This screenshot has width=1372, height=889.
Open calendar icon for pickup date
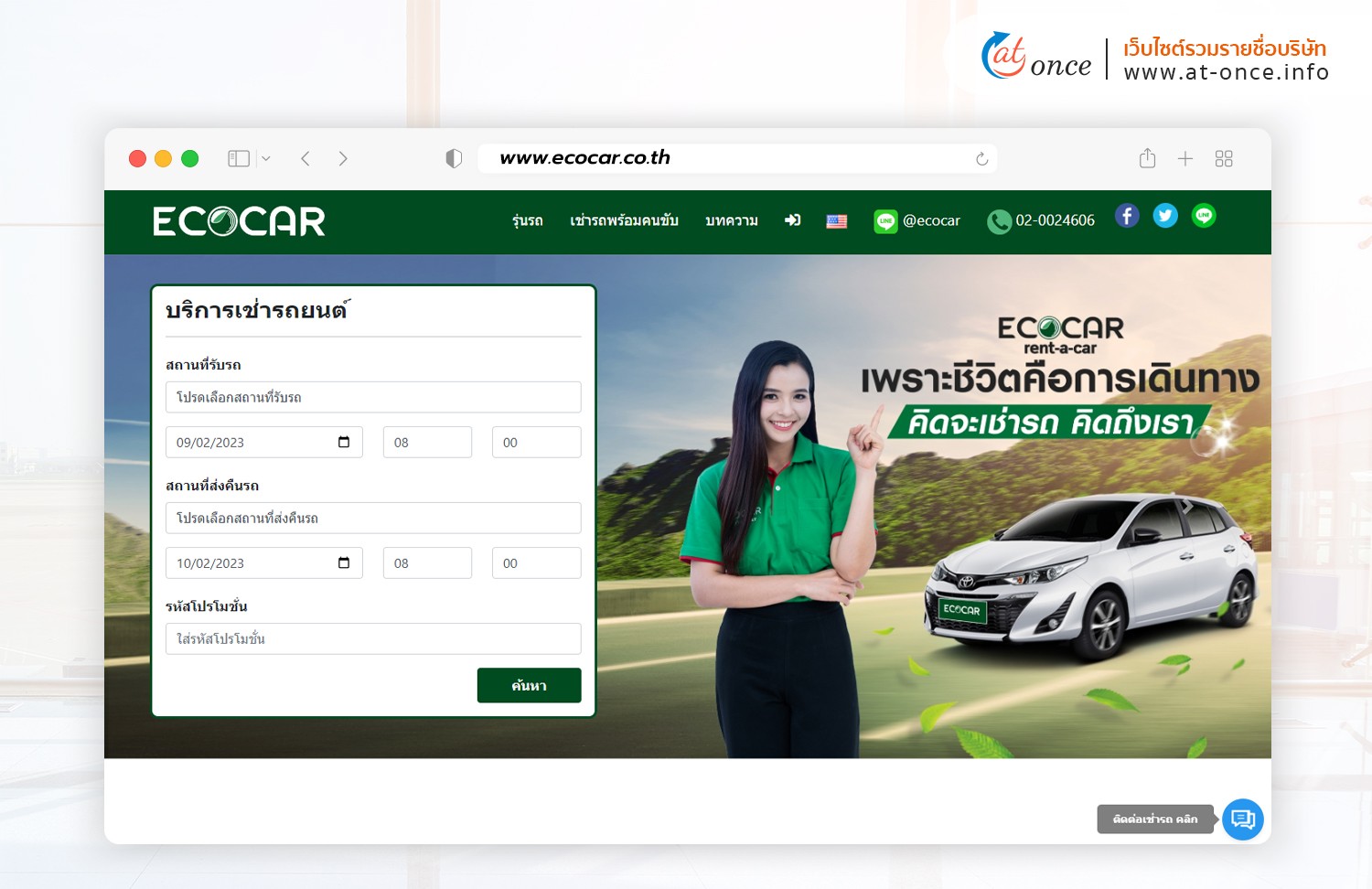pyautogui.click(x=344, y=442)
